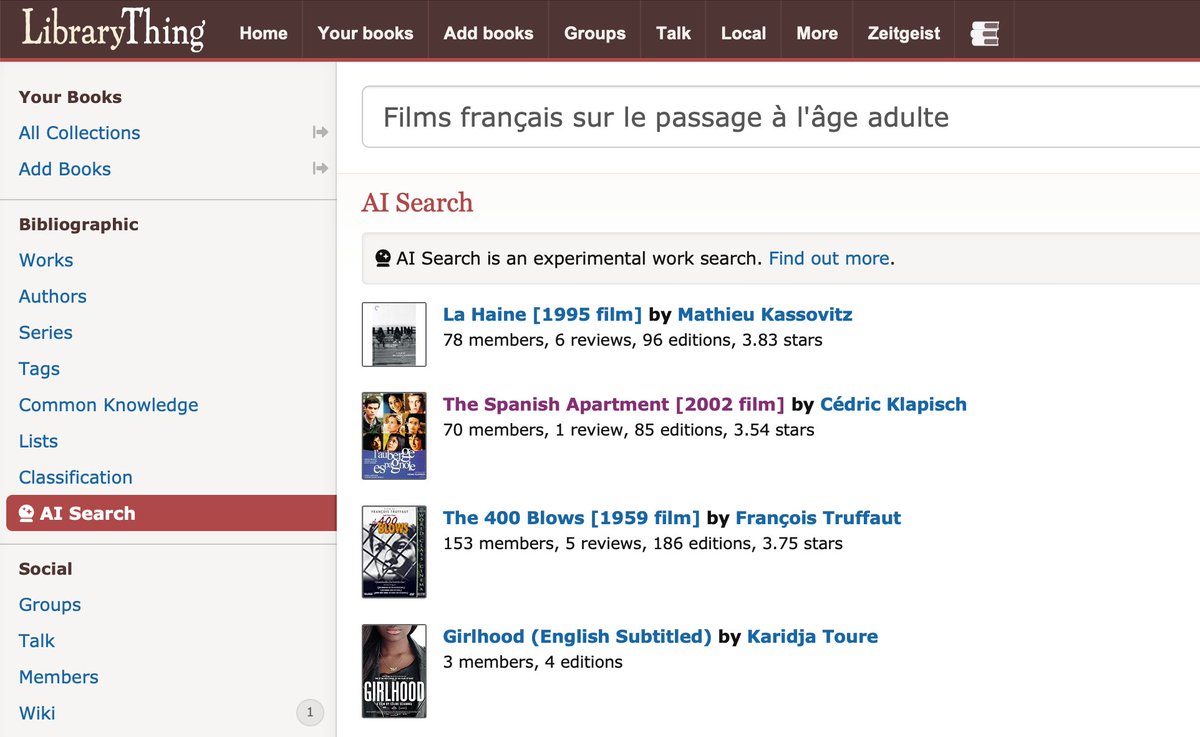The height and width of the screenshot is (737, 1200).
Task: Click La Haine stats line '78 members, 6 reviews'
Action: (633, 340)
